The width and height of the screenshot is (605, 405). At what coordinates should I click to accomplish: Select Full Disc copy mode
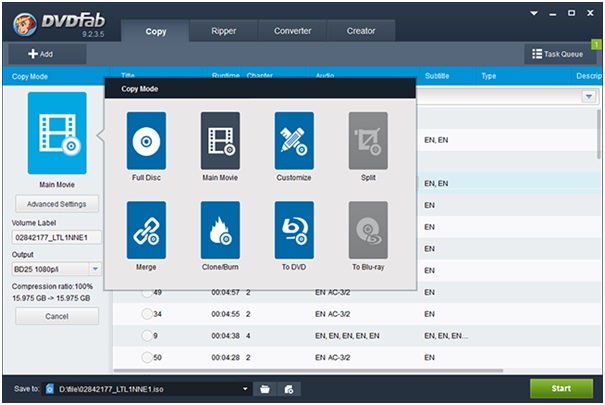(146, 141)
